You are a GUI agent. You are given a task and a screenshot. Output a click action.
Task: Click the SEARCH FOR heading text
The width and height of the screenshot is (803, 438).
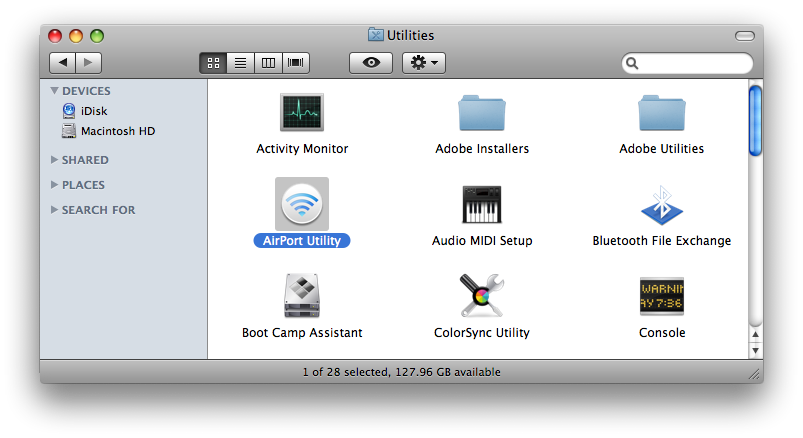pos(98,211)
